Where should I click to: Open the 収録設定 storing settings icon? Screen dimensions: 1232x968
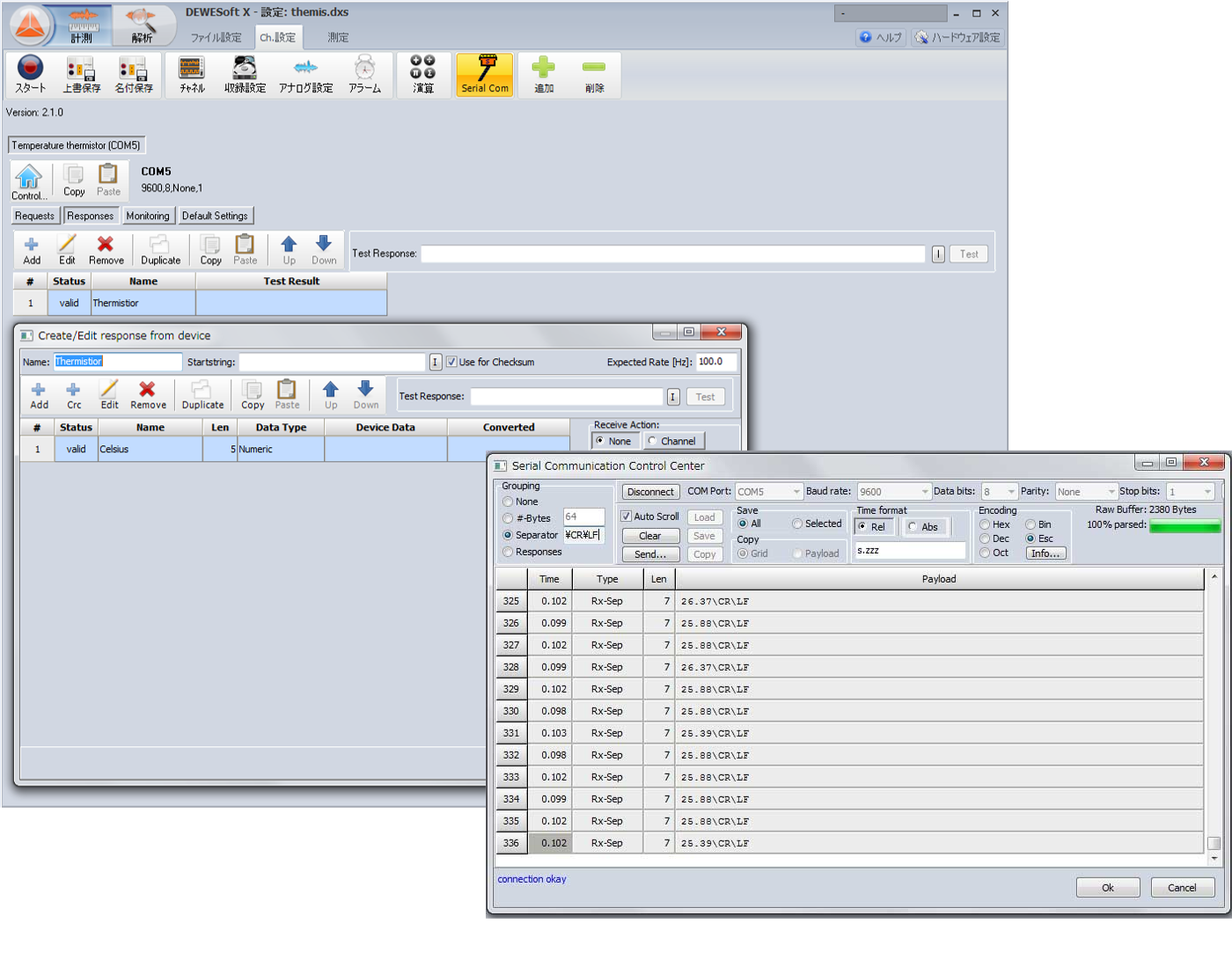pyautogui.click(x=245, y=74)
